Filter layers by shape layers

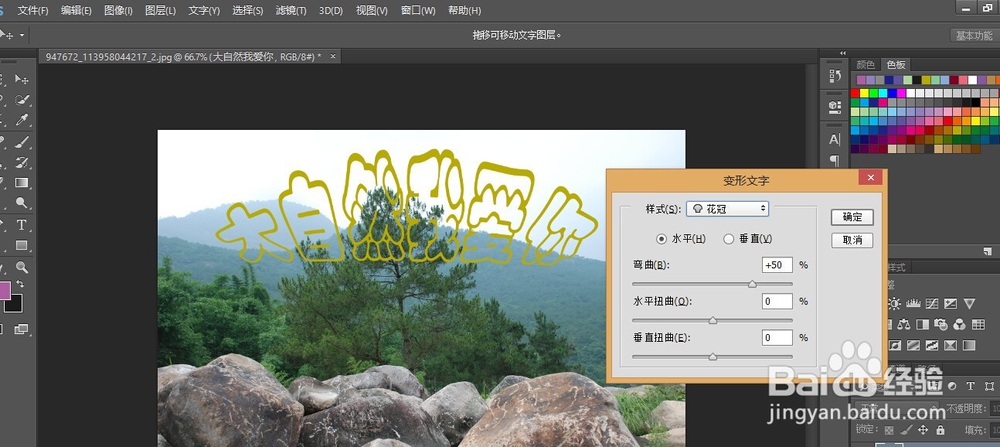pos(989,386)
